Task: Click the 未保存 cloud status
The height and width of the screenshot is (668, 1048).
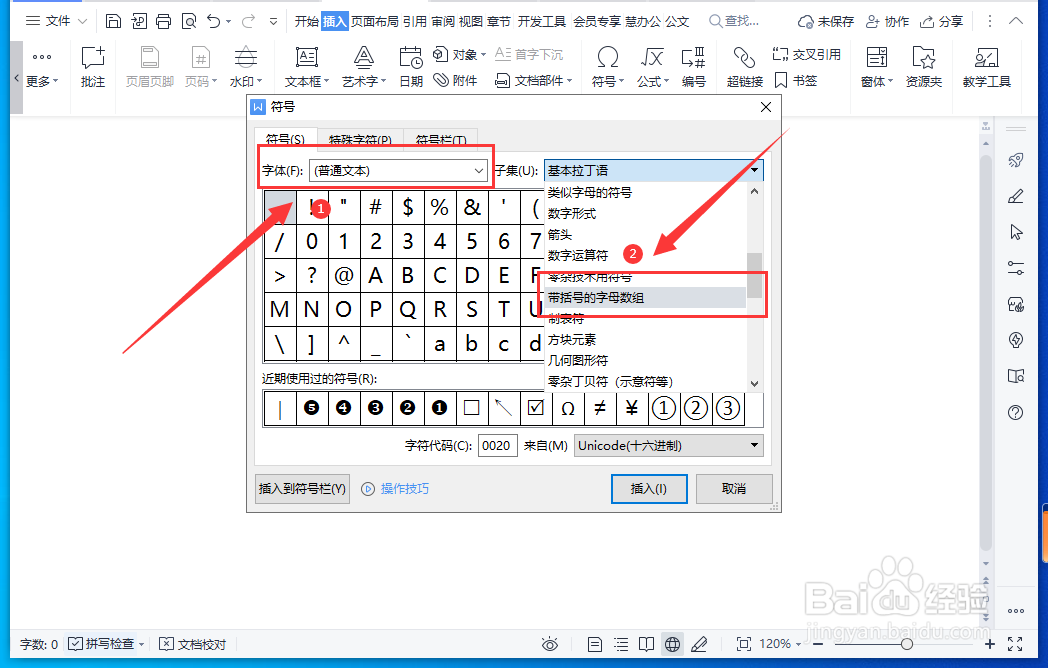Action: [825, 21]
